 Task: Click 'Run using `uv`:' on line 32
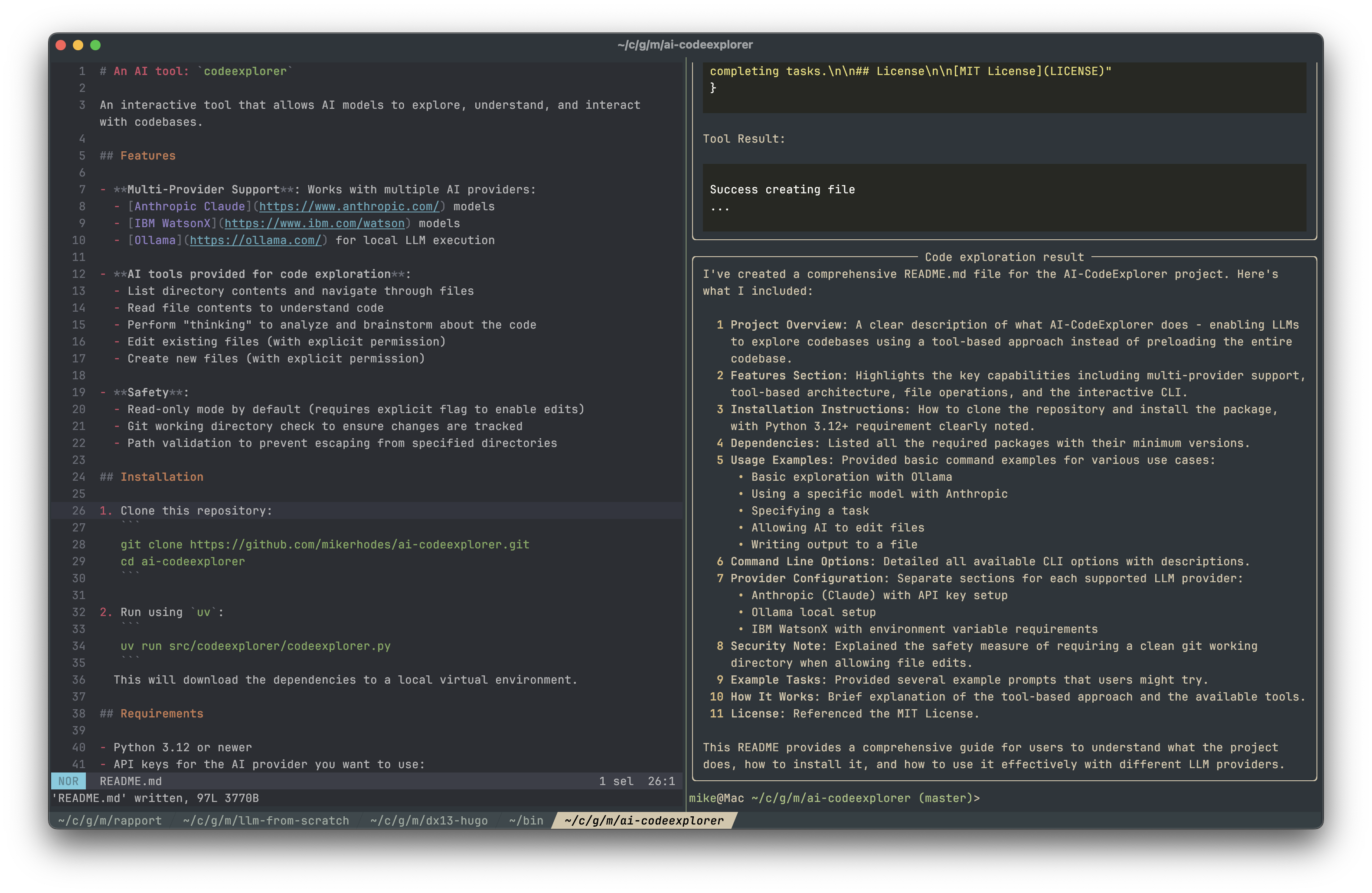click(172, 612)
